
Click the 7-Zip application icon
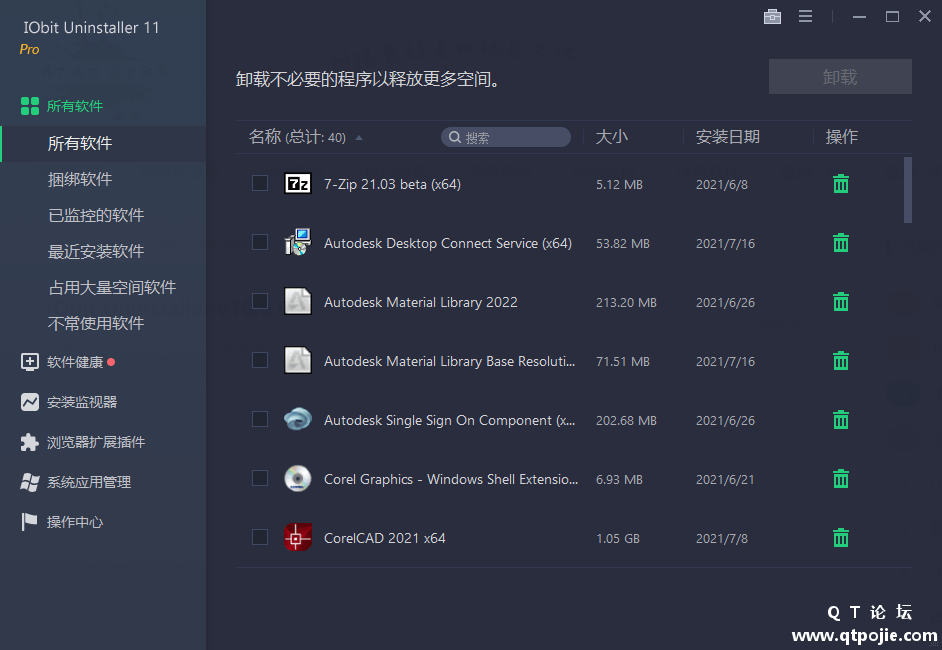coord(297,183)
